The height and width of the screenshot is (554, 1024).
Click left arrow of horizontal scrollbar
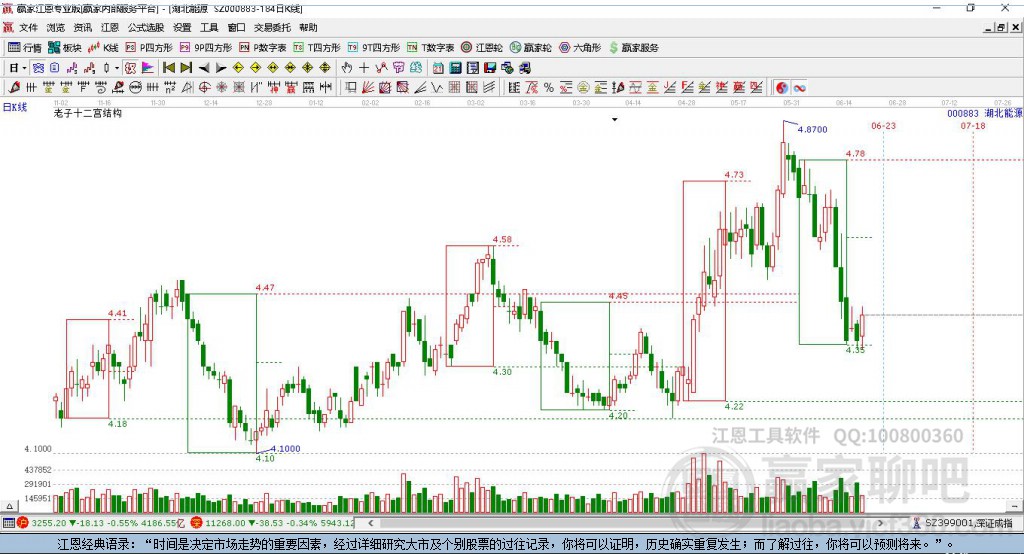pyautogui.click(x=370, y=523)
